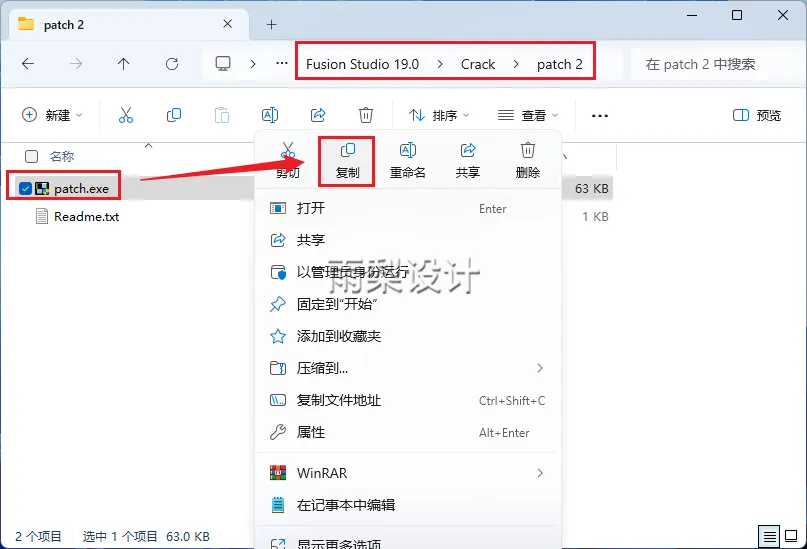Switch to large icons view in status bar
The image size is (807, 549).
[791, 537]
